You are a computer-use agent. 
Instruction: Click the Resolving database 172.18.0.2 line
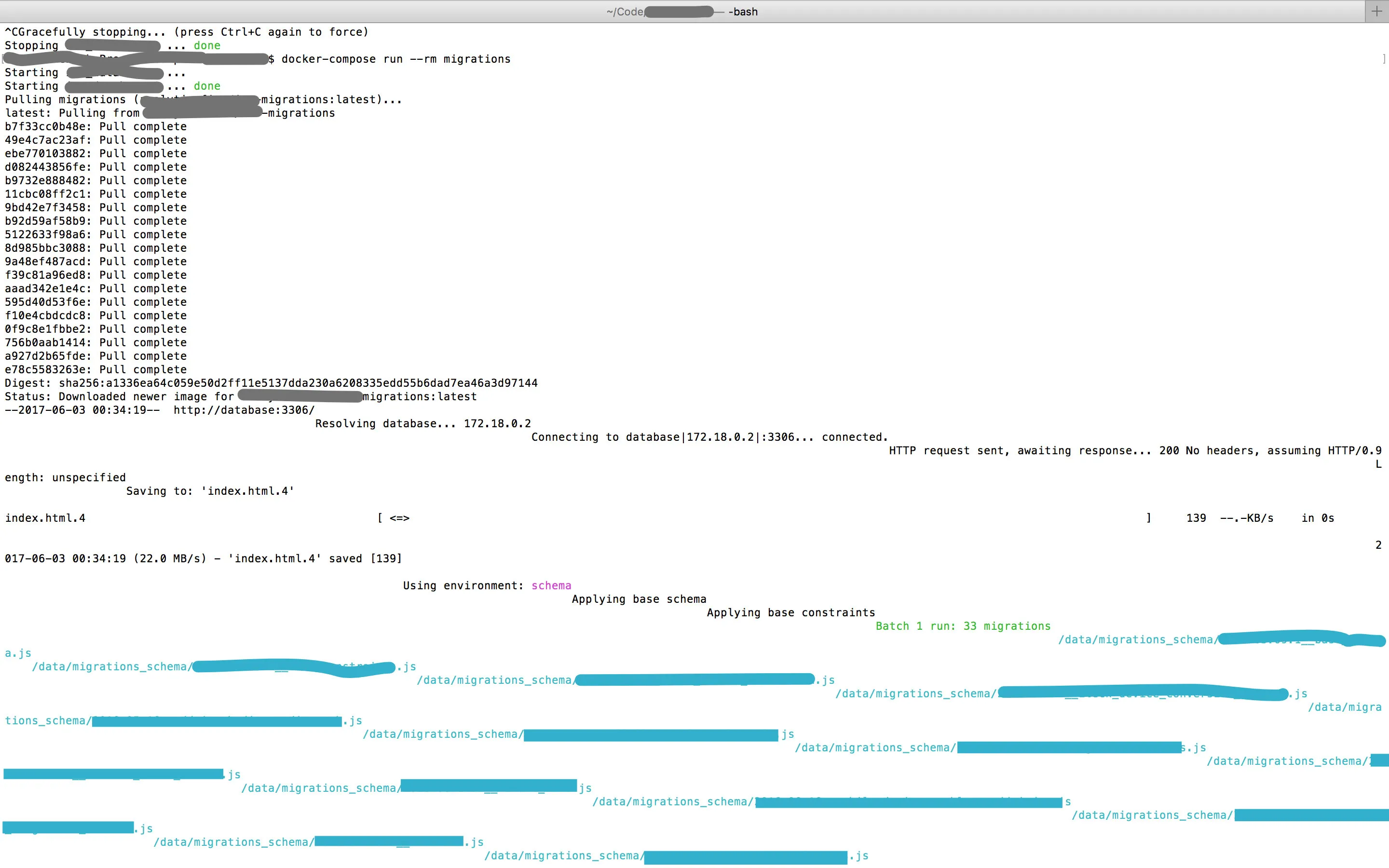[422, 424]
